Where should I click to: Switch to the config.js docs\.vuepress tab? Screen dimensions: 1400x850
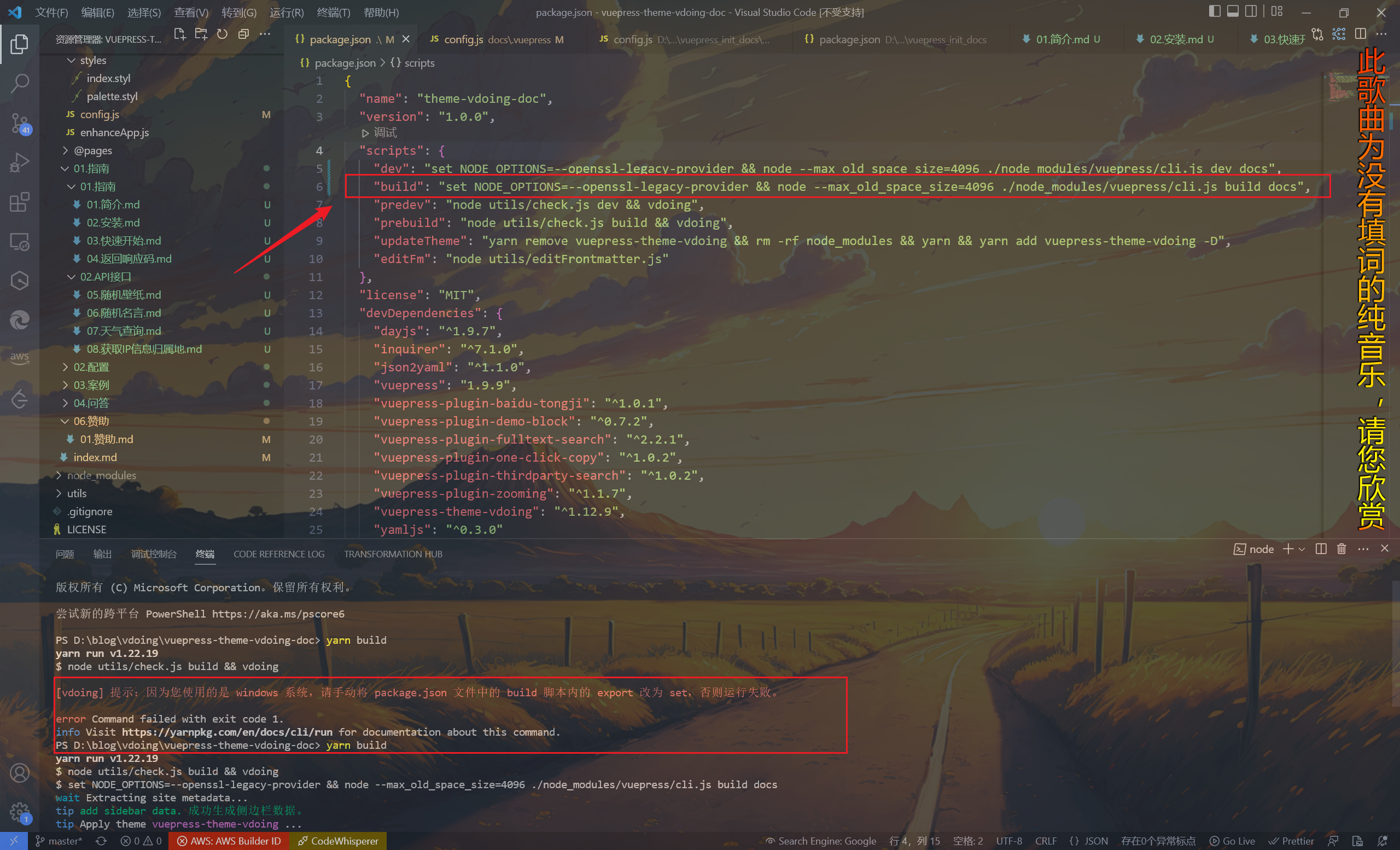coord(497,39)
